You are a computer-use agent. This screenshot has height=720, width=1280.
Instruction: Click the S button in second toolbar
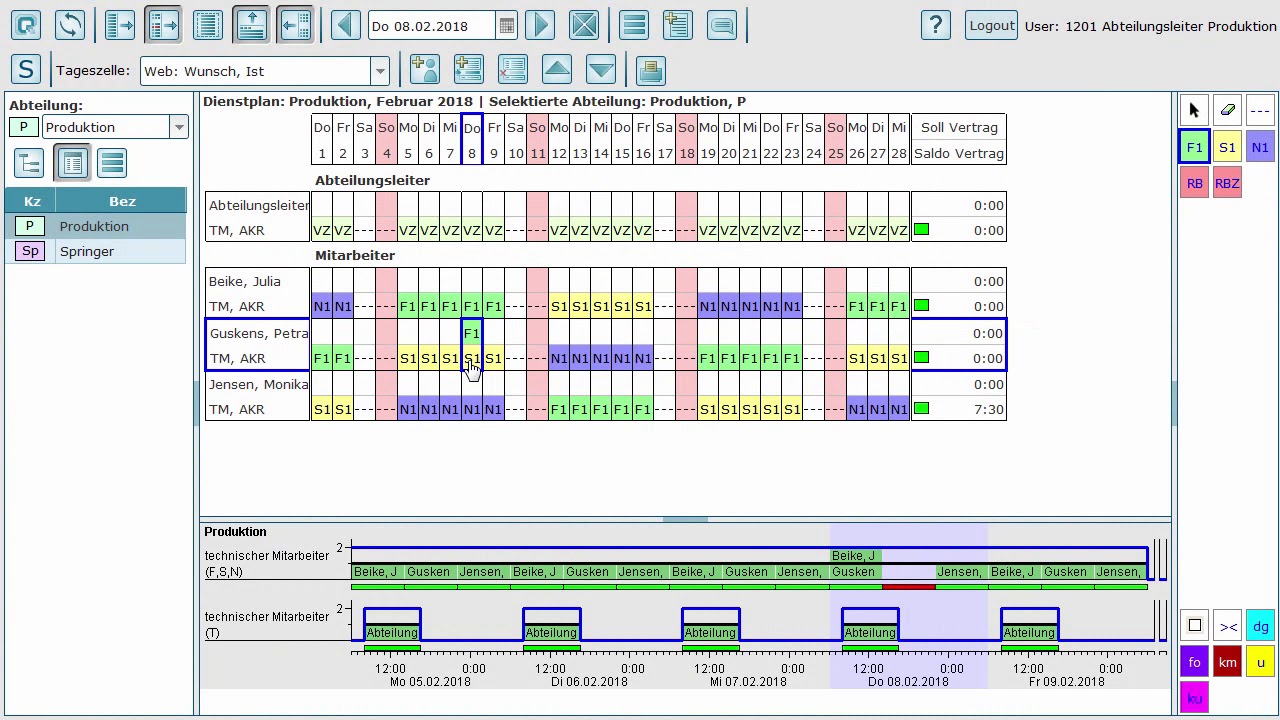point(26,69)
